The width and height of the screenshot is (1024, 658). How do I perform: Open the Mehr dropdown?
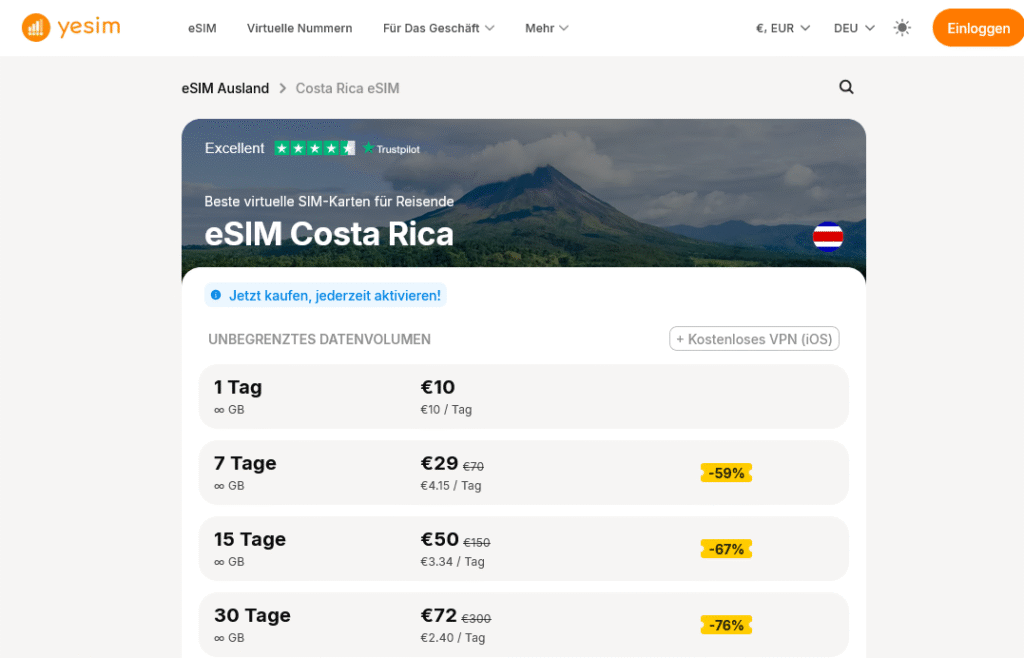pyautogui.click(x=546, y=28)
